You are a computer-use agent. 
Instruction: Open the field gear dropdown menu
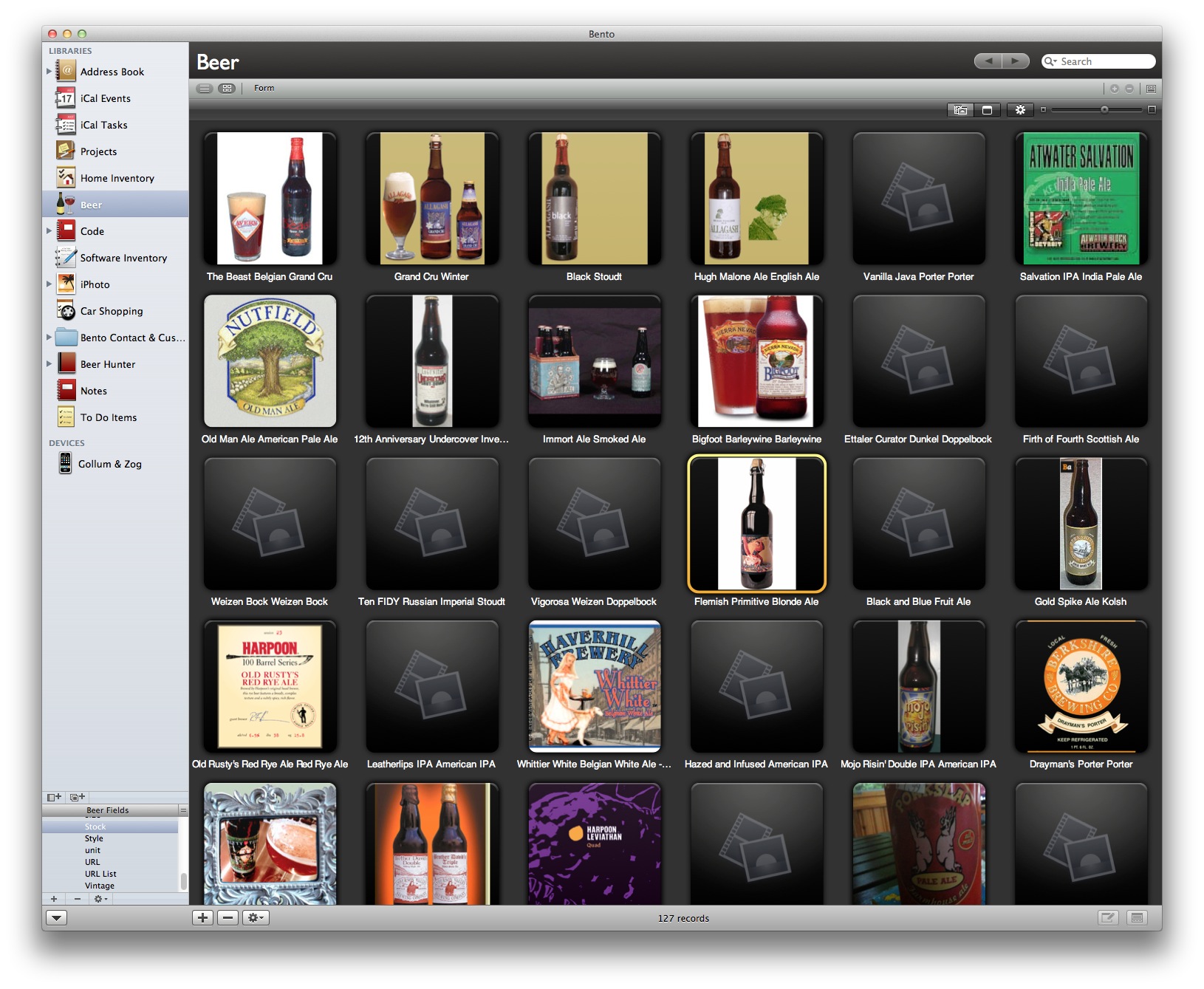tap(100, 899)
